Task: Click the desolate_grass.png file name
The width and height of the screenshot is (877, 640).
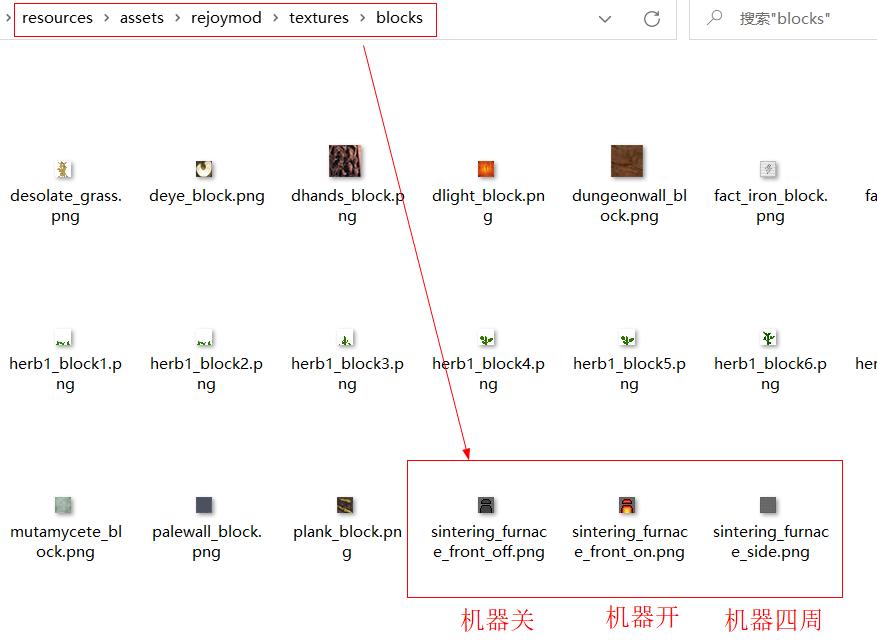Action: pos(65,206)
